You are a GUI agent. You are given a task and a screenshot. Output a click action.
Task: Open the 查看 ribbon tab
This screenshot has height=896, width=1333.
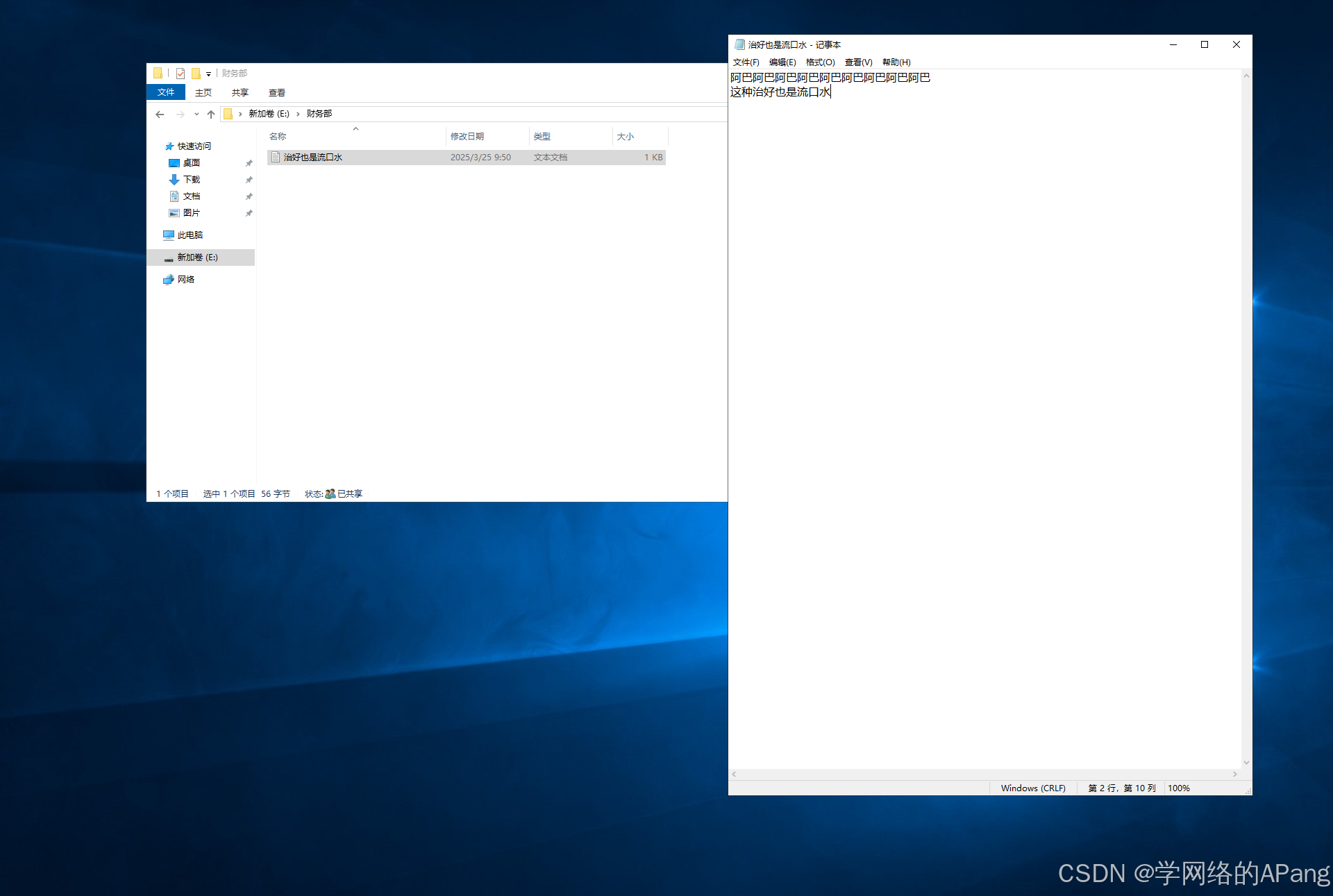tap(276, 93)
